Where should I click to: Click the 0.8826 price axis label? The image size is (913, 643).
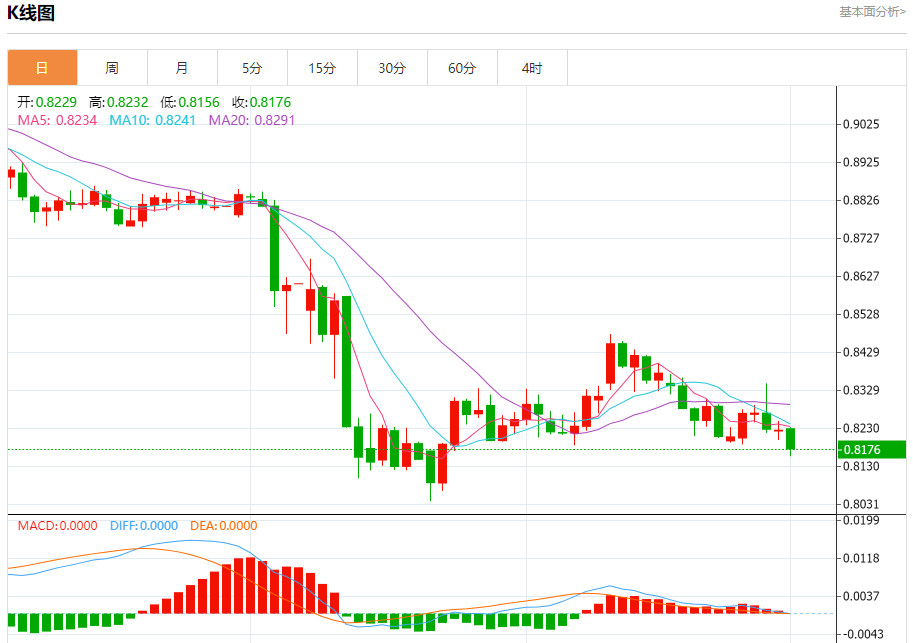click(861, 200)
